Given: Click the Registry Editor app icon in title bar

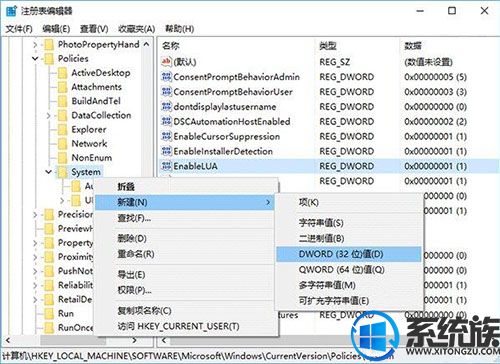Looking at the screenshot, I should tap(11, 11).
